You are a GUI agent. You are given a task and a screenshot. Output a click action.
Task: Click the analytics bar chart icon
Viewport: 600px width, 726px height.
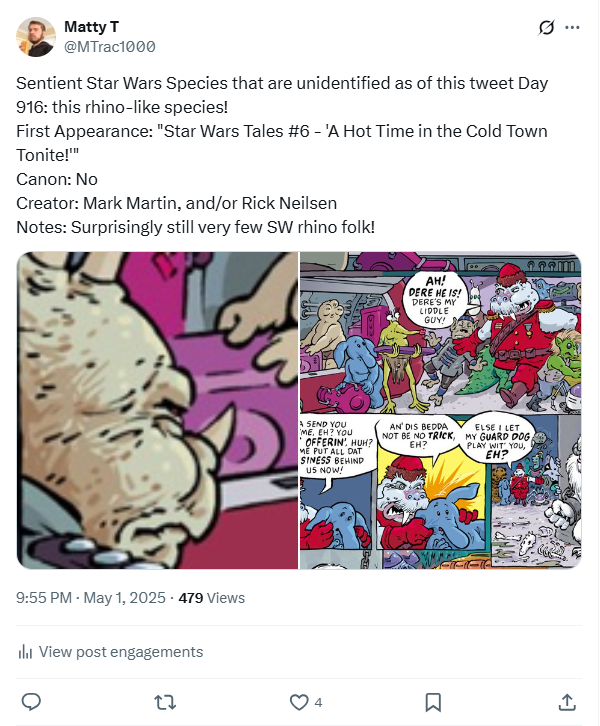coord(25,652)
